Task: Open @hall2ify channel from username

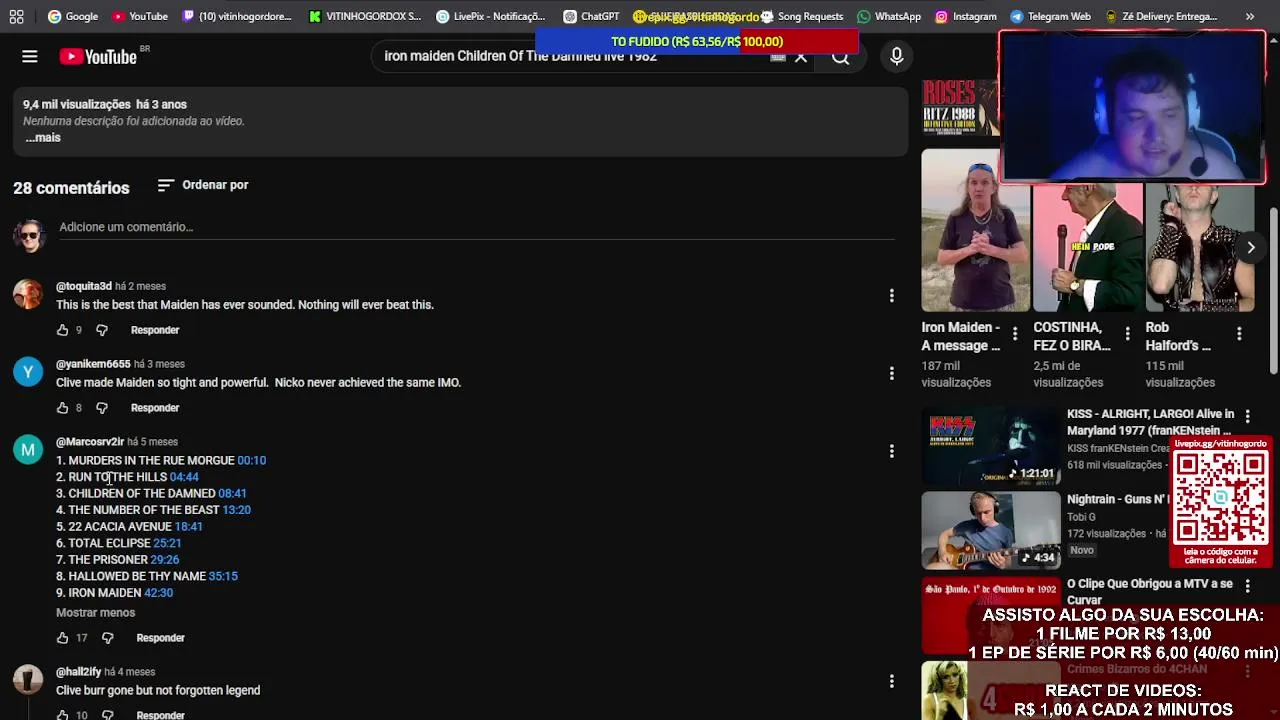Action: (x=78, y=672)
